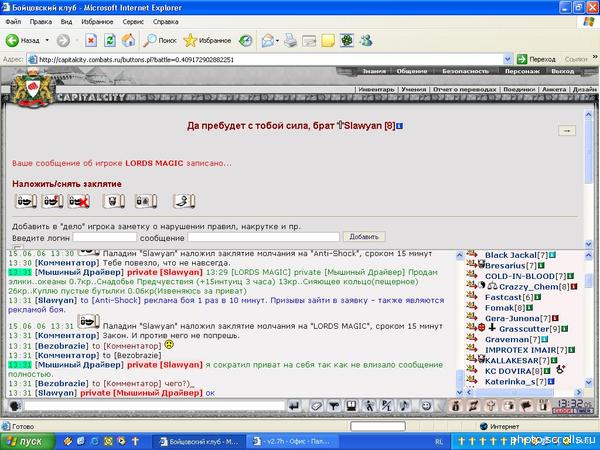Click the funnel filter icon in chat toolbar
Image resolution: width=600 pixels, height=450 pixels.
pos(334,406)
